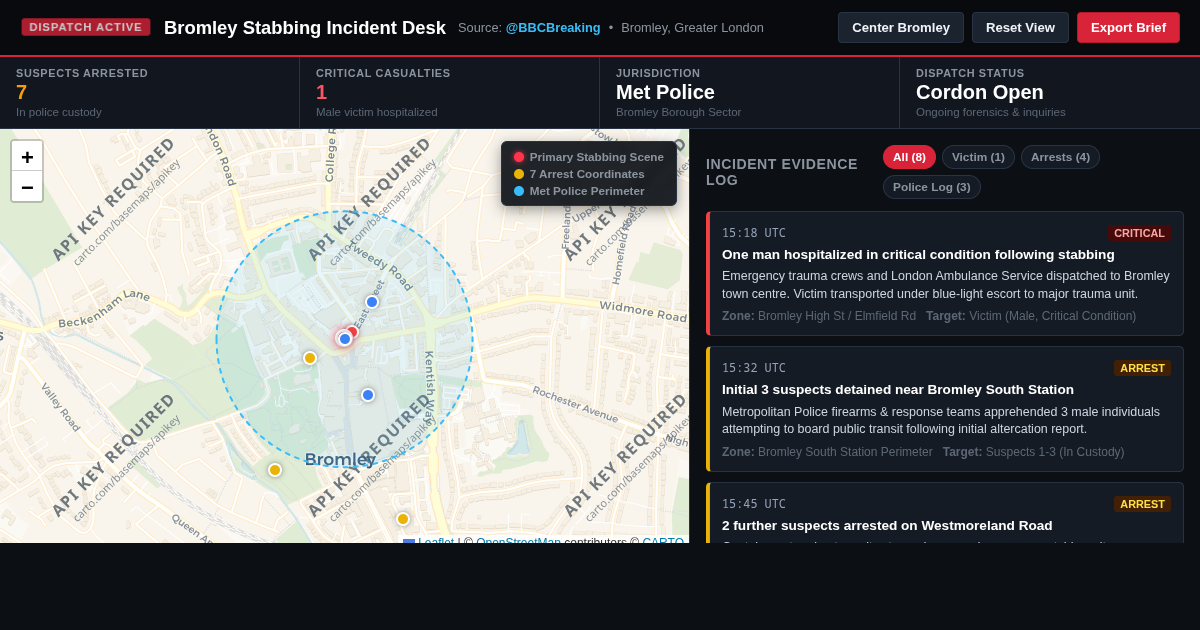Click ARREST tag on 15:32 UTC entry
Image resolution: width=1200 pixels, height=630 pixels.
(x=1142, y=368)
